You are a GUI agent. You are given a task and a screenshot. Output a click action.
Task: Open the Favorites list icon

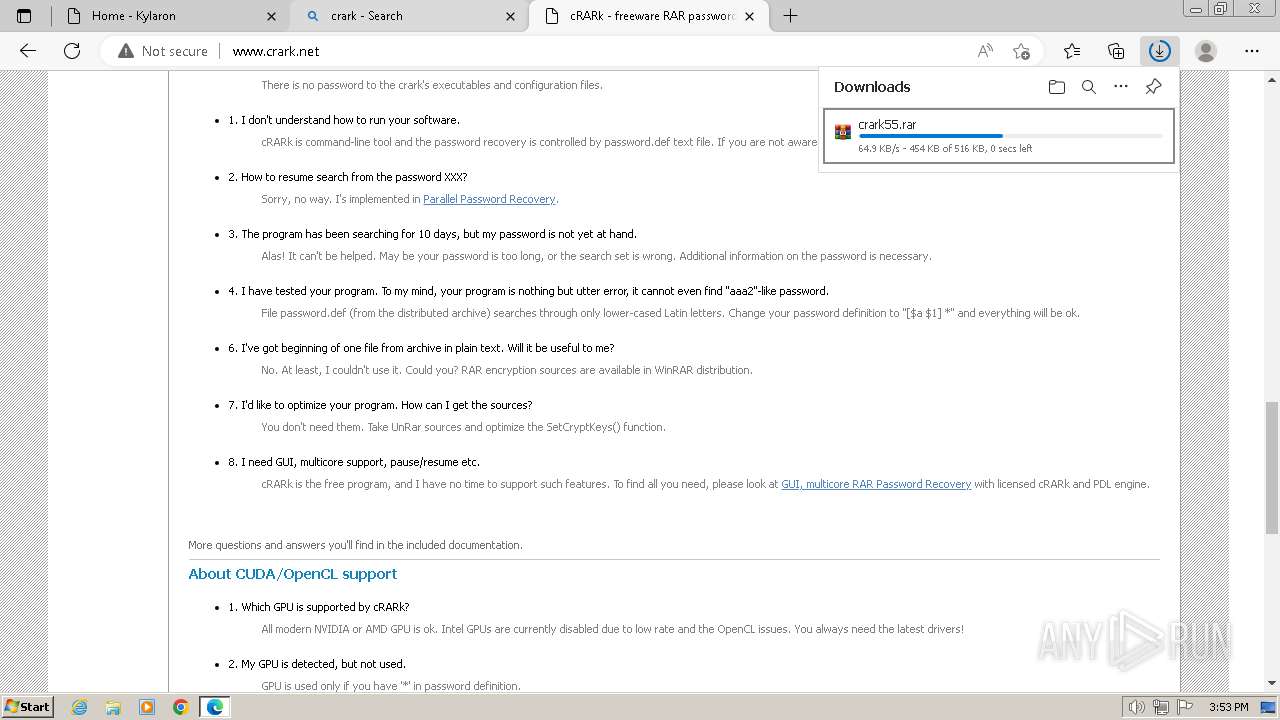1072,51
